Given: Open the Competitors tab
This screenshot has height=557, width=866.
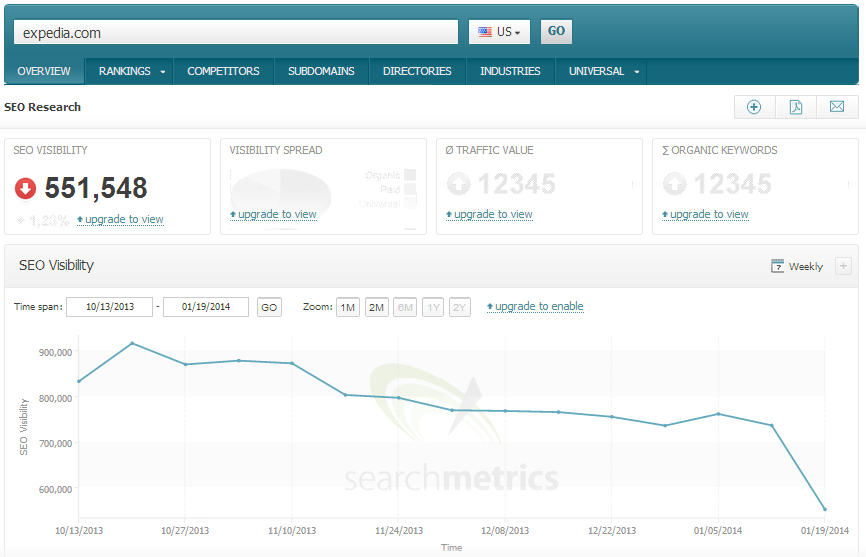Looking at the screenshot, I should click(223, 71).
